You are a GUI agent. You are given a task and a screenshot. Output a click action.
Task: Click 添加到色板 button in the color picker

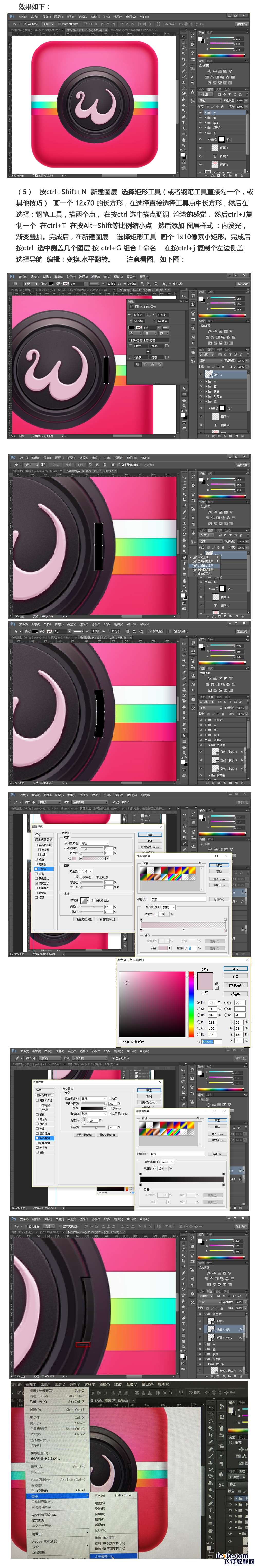pyautogui.click(x=235, y=984)
